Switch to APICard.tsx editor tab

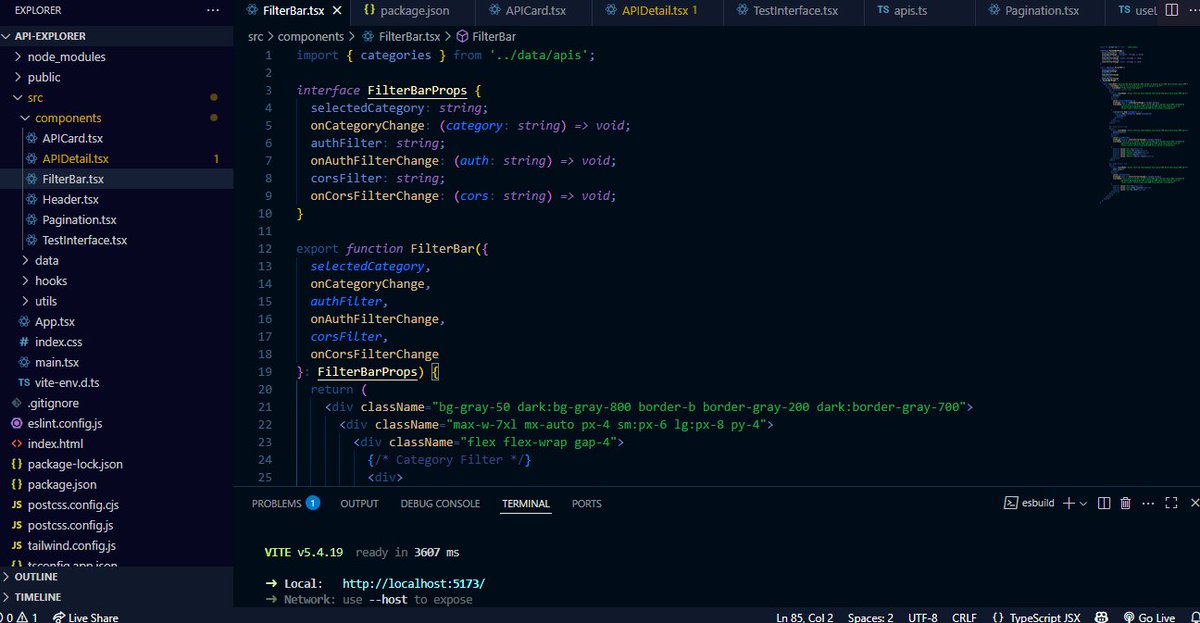(x=534, y=10)
